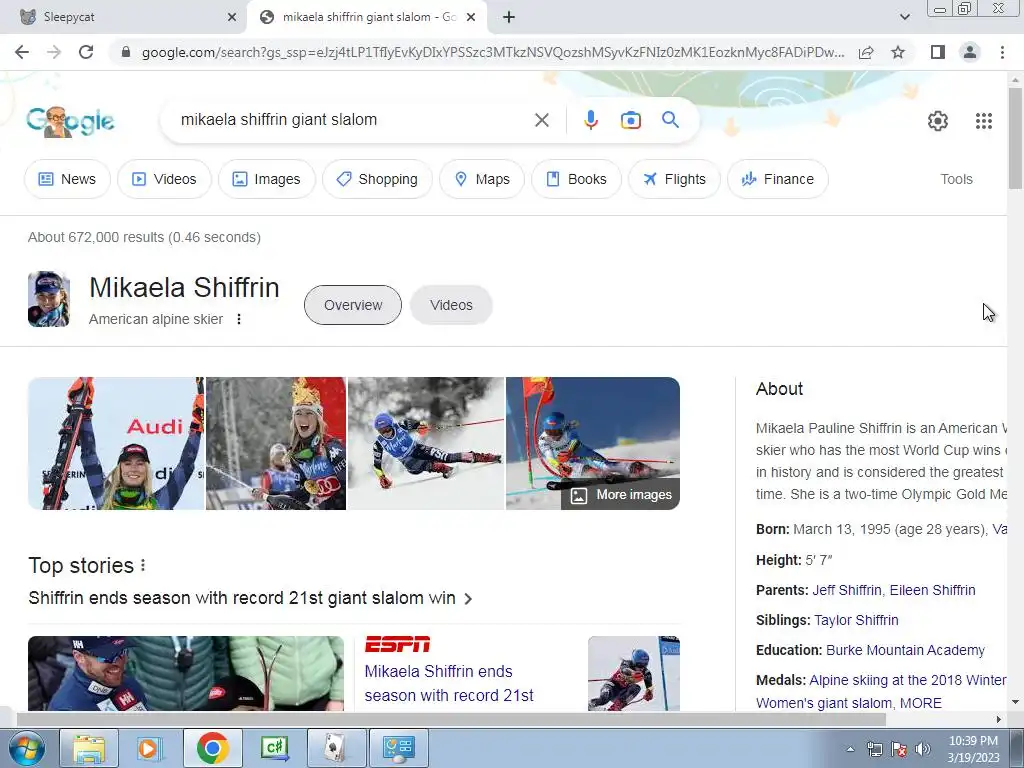1024x768 pixels.
Task: Click the MORE medals link
Action: pos(921,703)
